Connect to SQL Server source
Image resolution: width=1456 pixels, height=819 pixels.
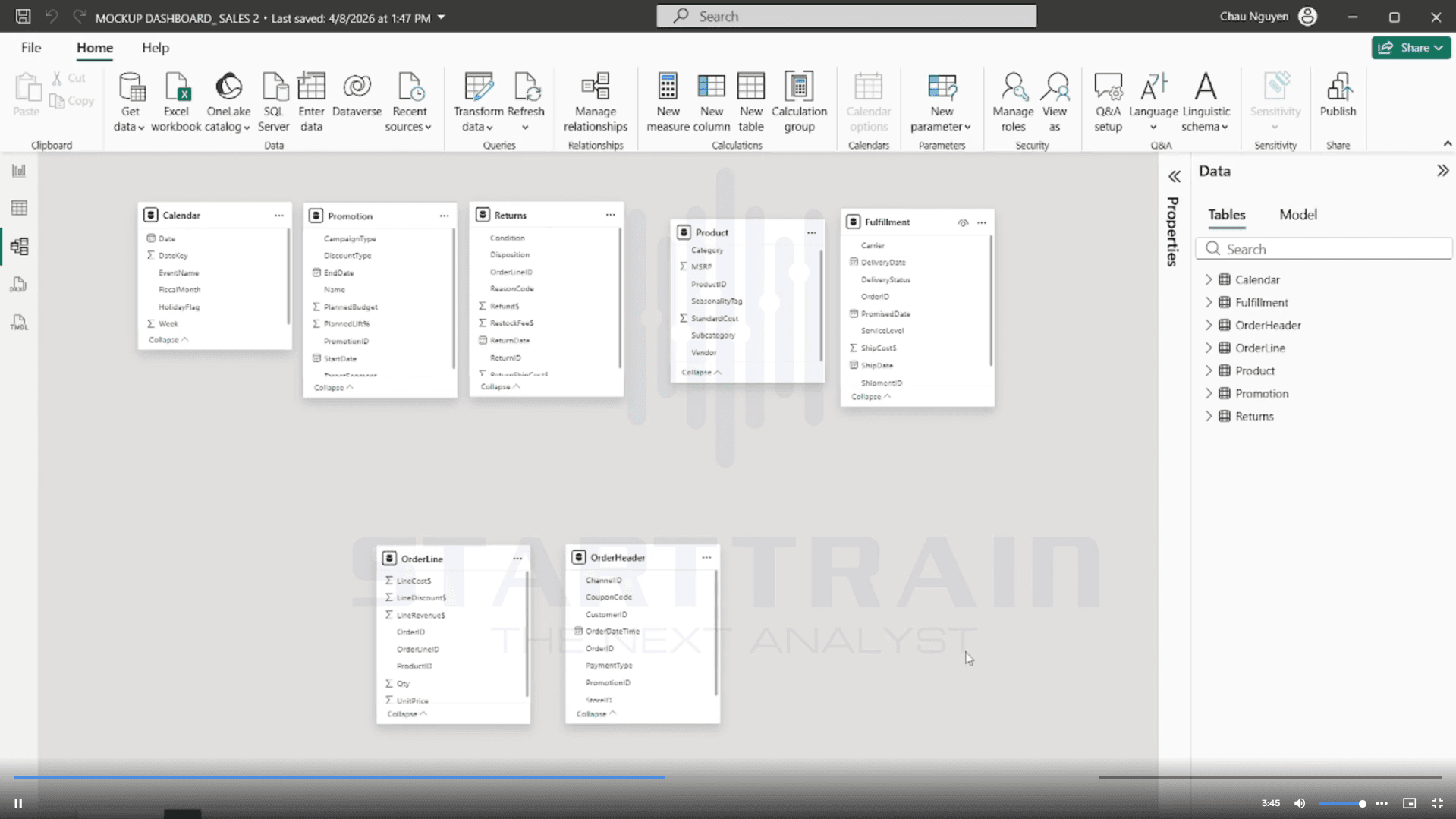(x=273, y=102)
